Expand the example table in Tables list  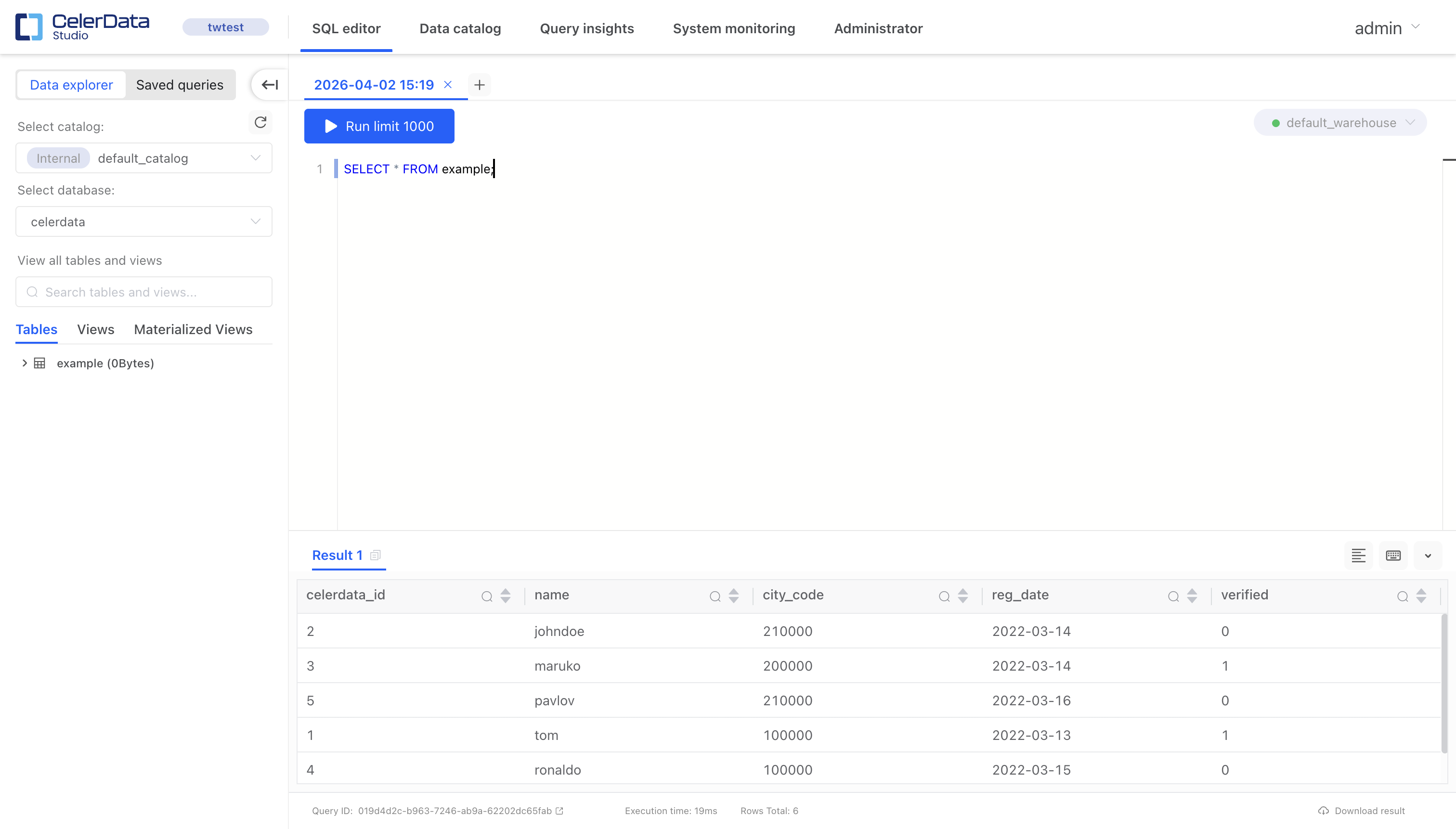(24, 363)
